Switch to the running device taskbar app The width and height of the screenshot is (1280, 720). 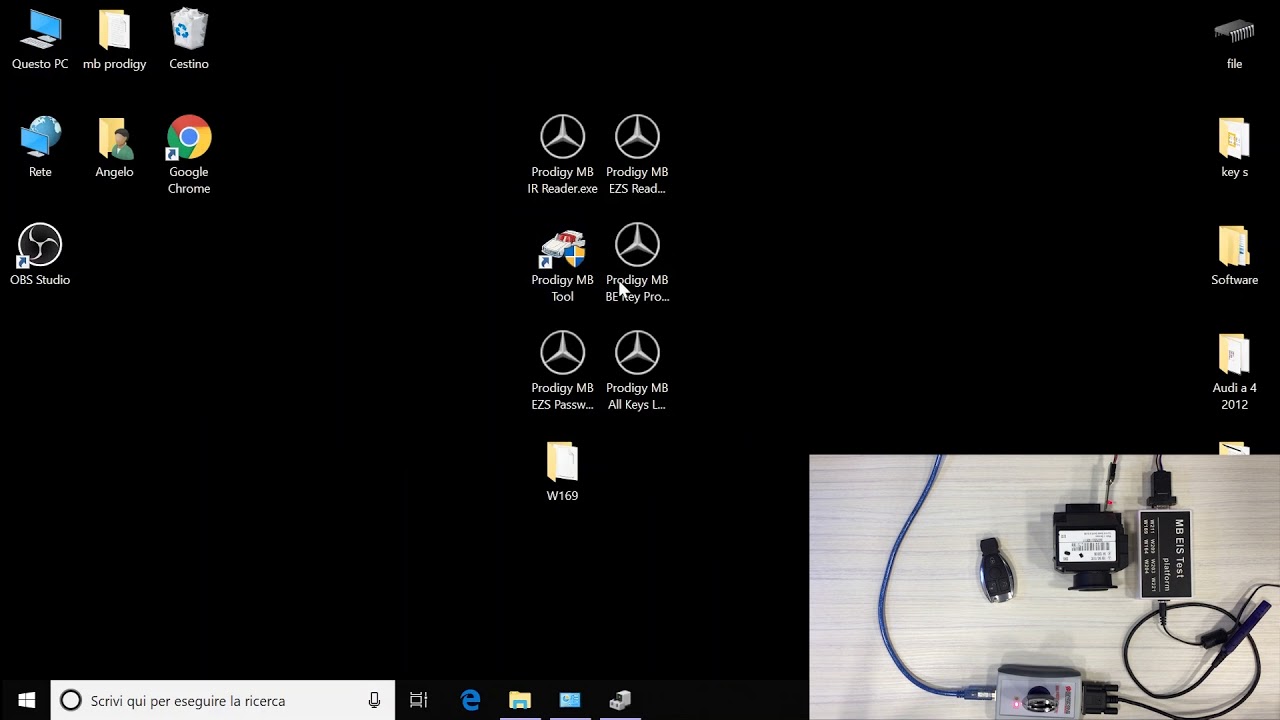[x=621, y=700]
